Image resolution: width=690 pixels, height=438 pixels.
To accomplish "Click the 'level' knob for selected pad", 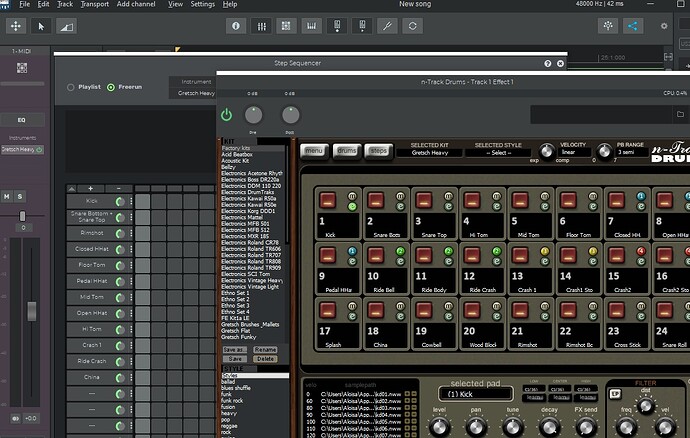I will pos(439,427).
